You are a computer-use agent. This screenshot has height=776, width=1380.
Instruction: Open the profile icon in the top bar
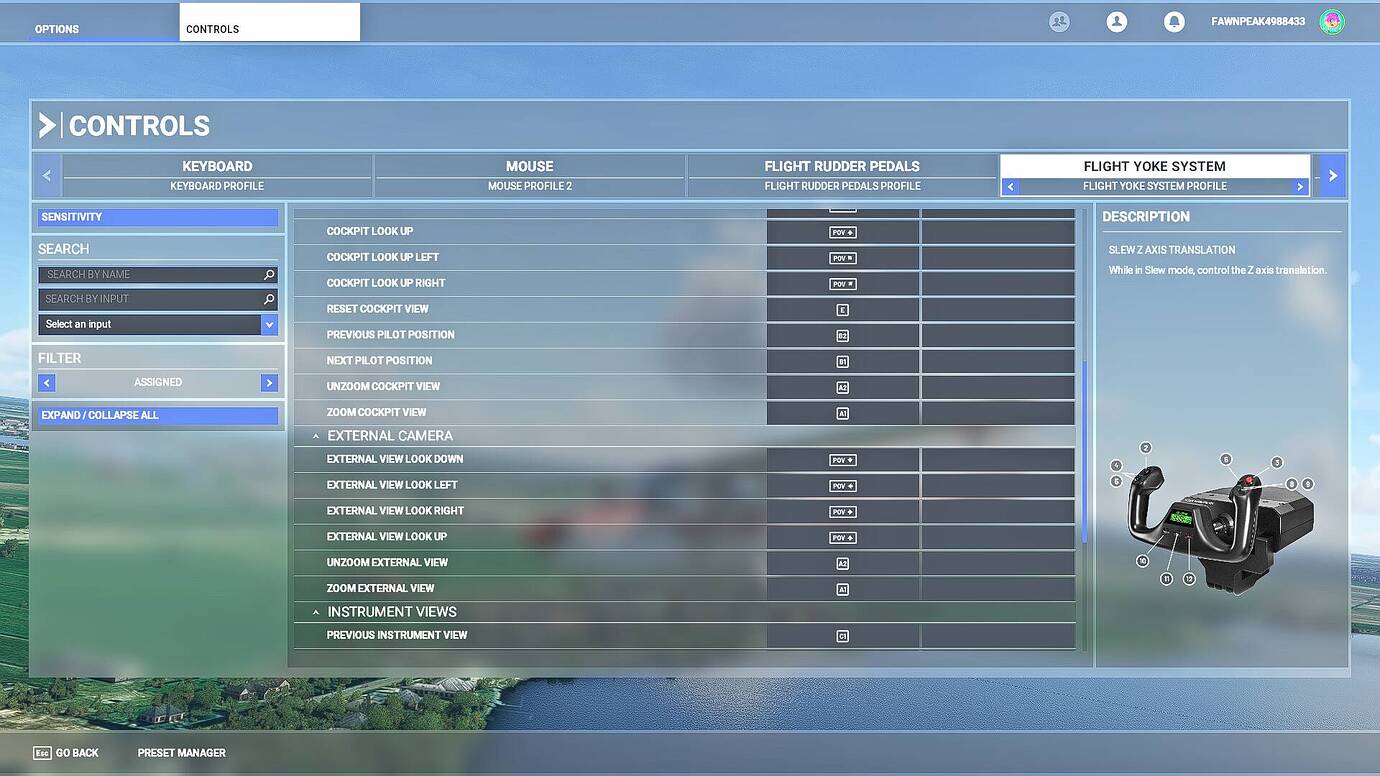[1117, 21]
